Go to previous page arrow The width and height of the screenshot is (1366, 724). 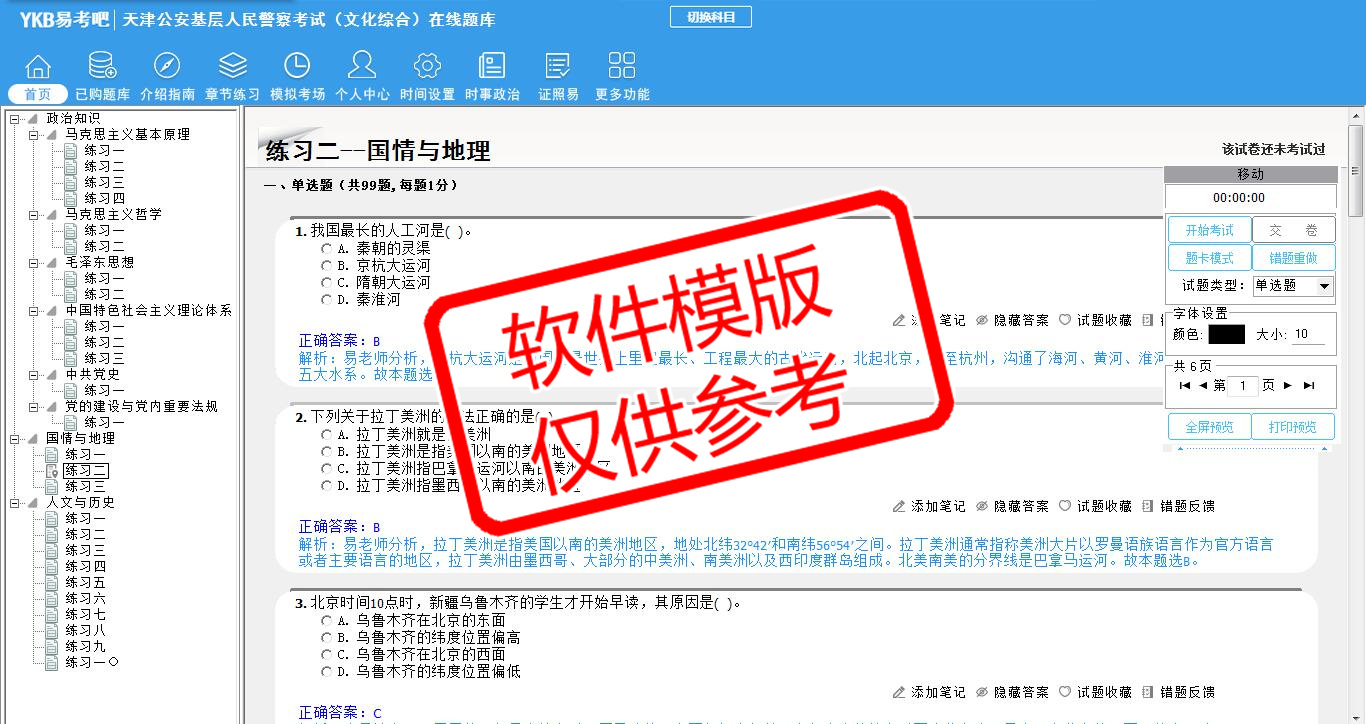tap(1203, 386)
